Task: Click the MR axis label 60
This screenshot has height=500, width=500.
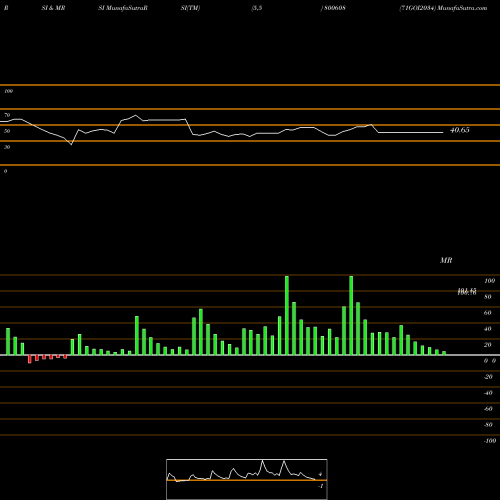Action: click(x=487, y=313)
